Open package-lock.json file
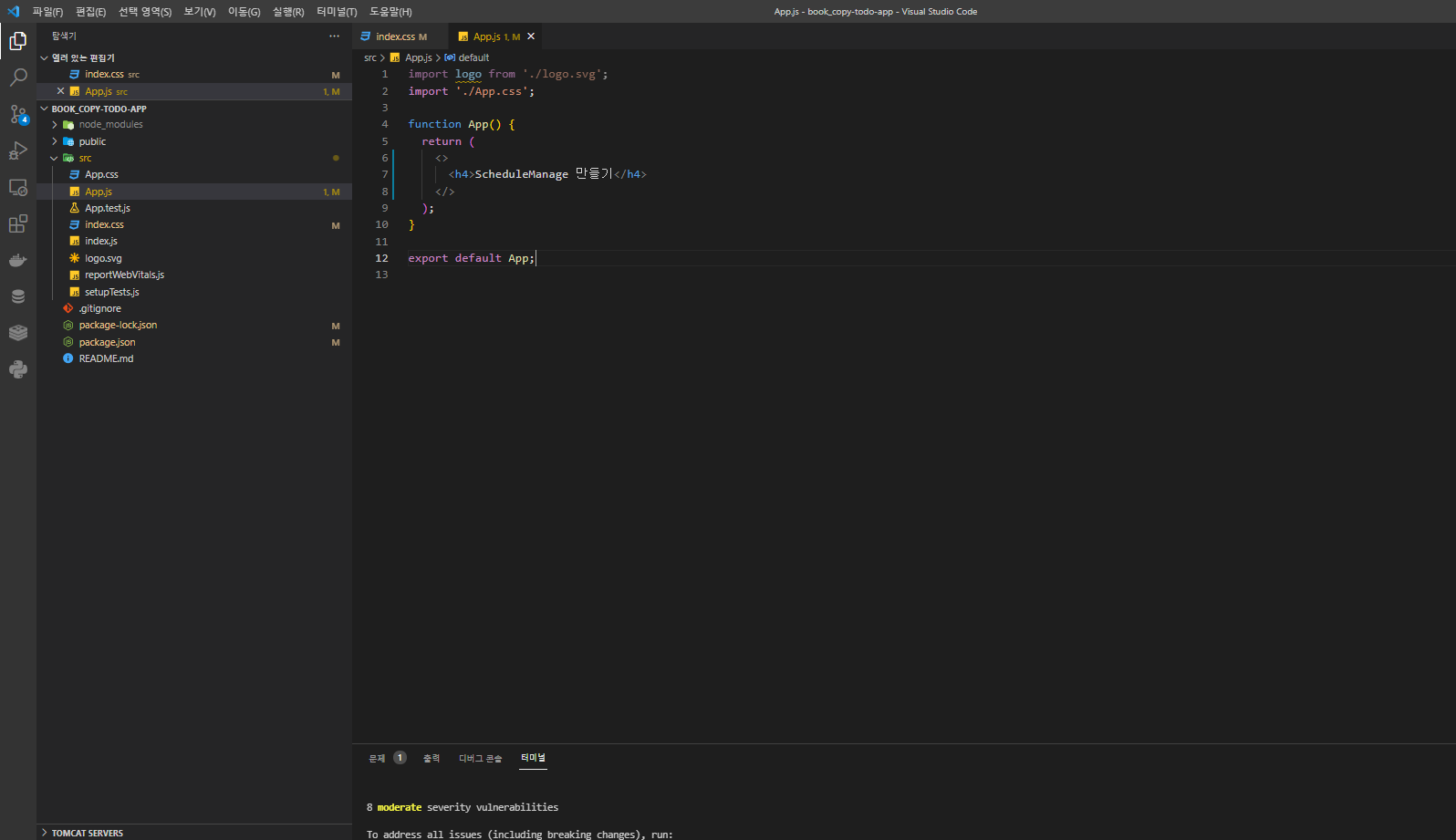The image size is (1456, 840). point(194,325)
